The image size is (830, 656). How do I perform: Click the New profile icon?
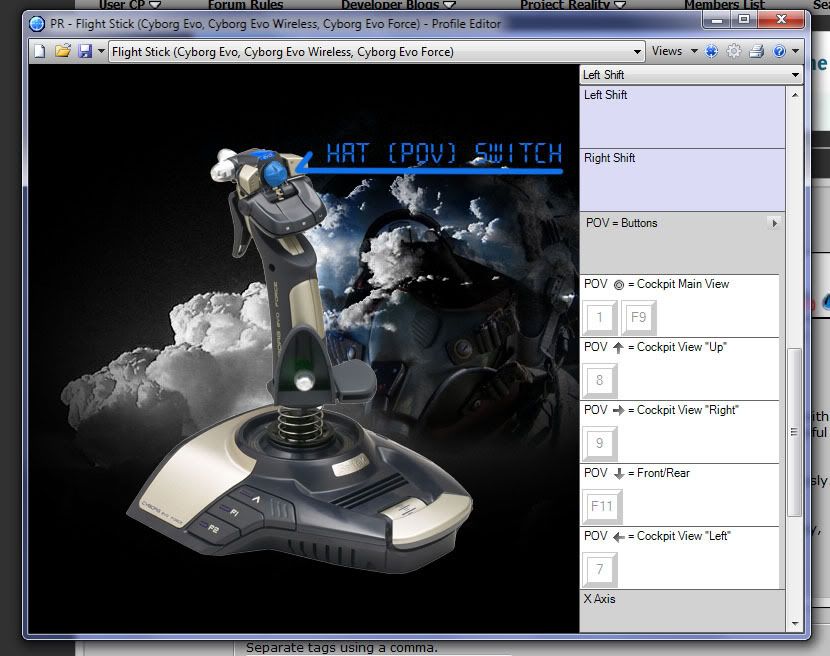click(40, 51)
